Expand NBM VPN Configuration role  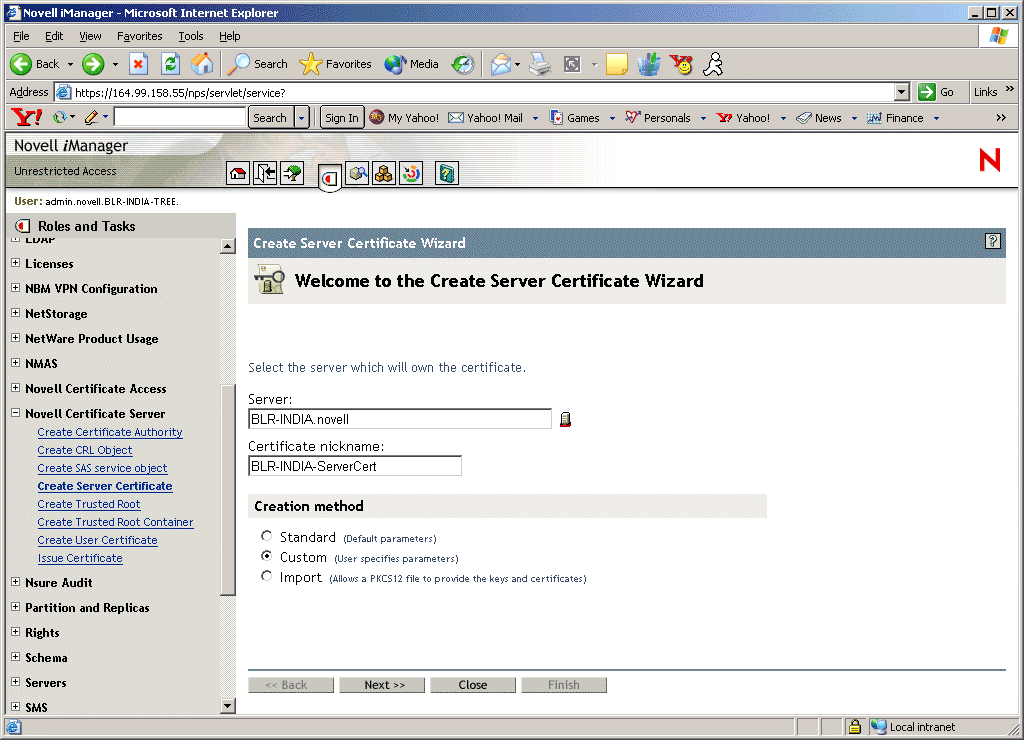click(16, 287)
